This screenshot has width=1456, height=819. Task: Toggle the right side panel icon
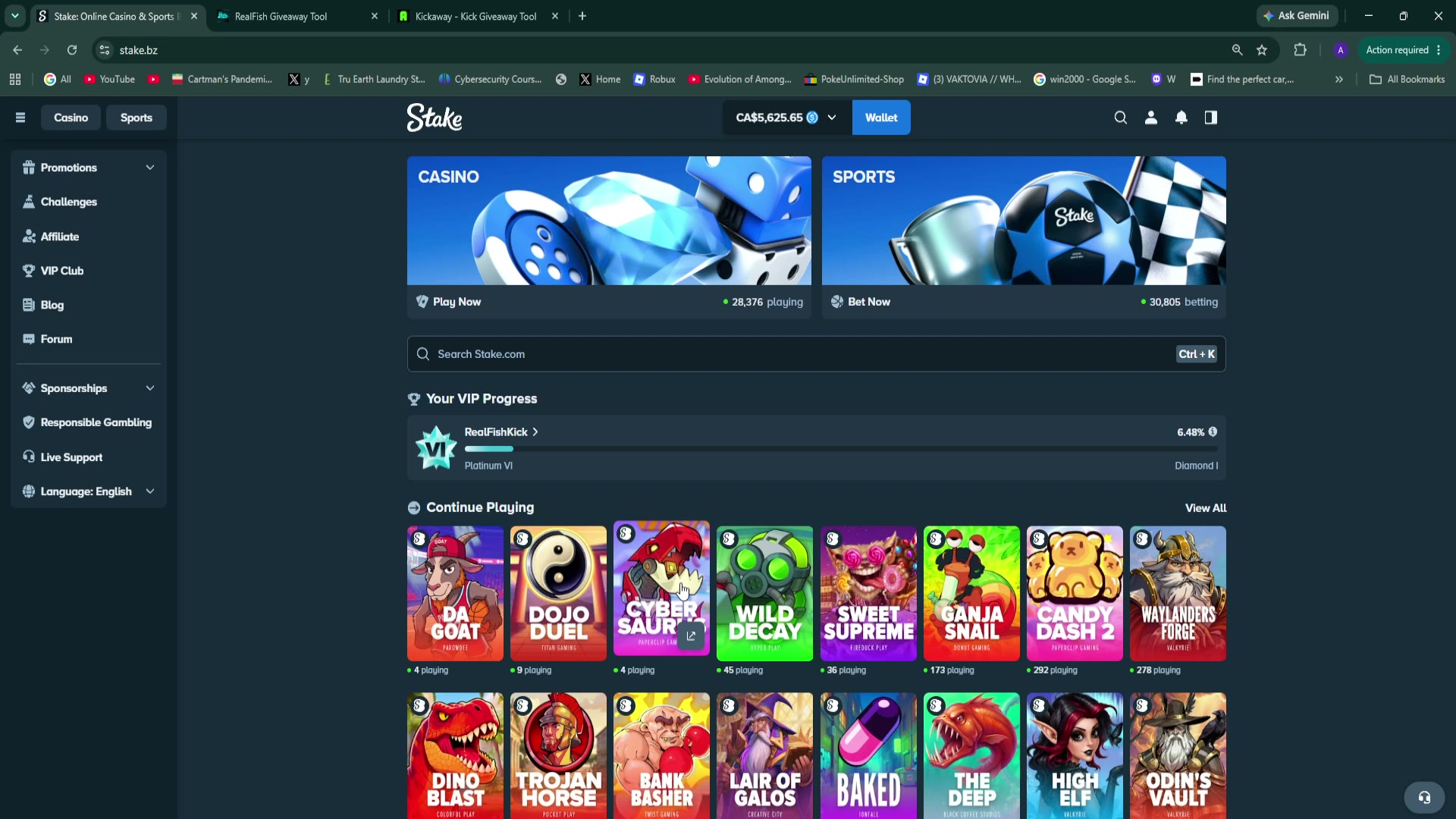coord(1211,118)
